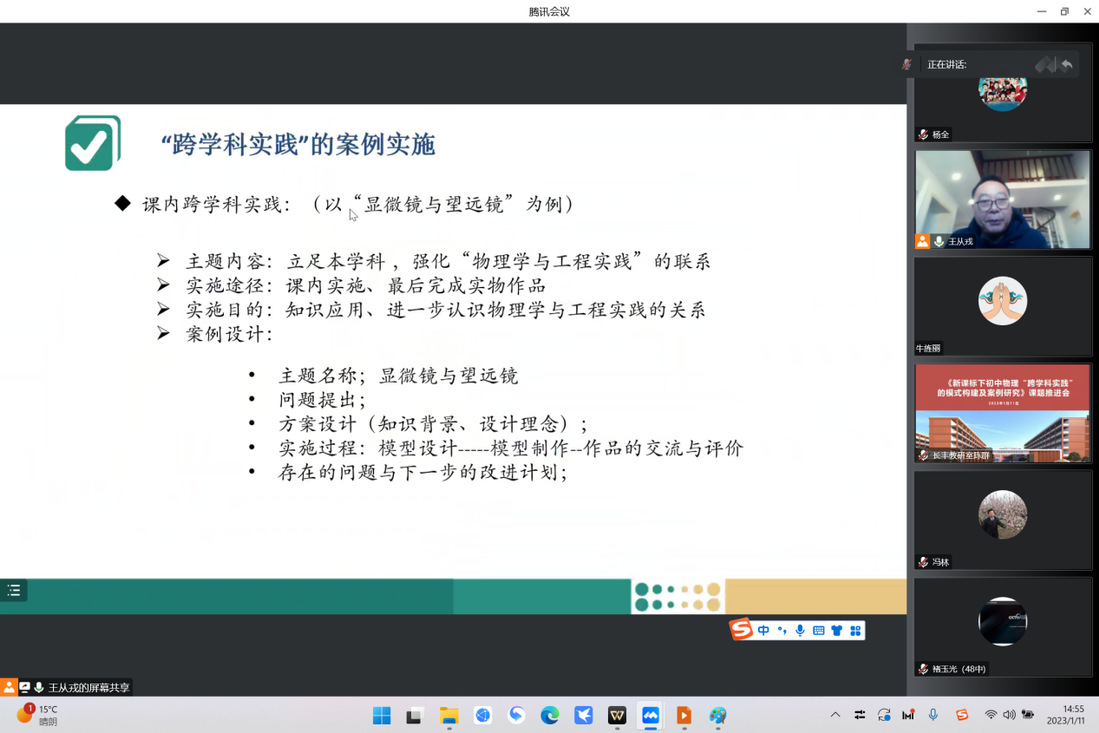Click slide line starting 实施途径

365,285
